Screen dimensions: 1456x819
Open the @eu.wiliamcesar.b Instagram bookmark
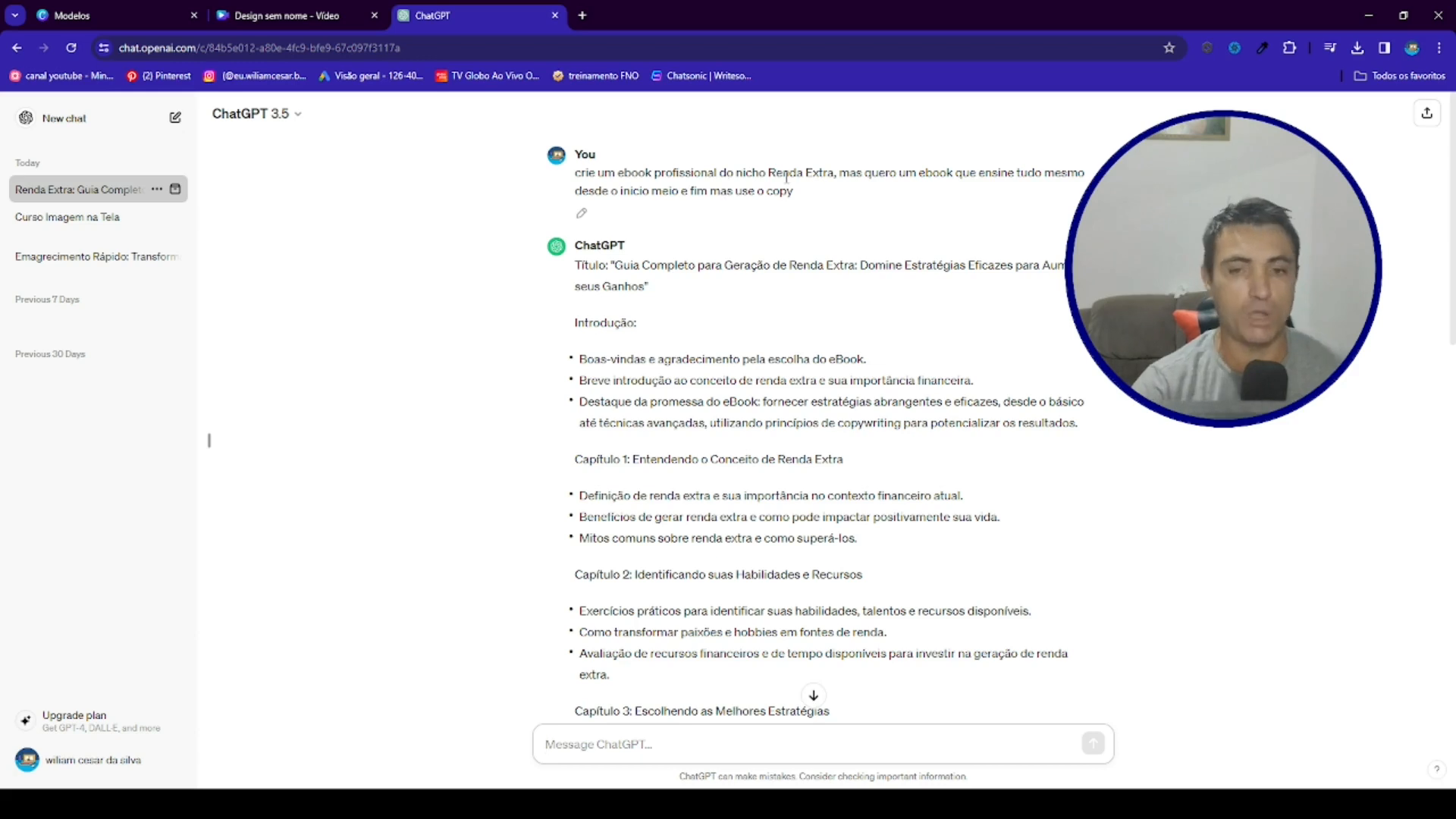coord(256,76)
